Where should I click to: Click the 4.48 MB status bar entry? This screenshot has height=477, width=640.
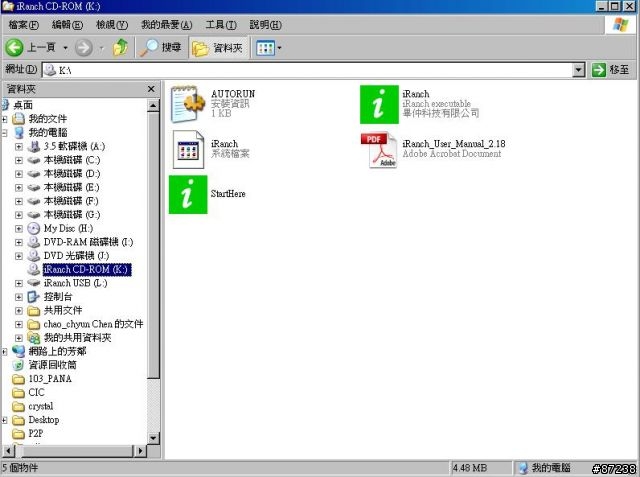[470, 468]
